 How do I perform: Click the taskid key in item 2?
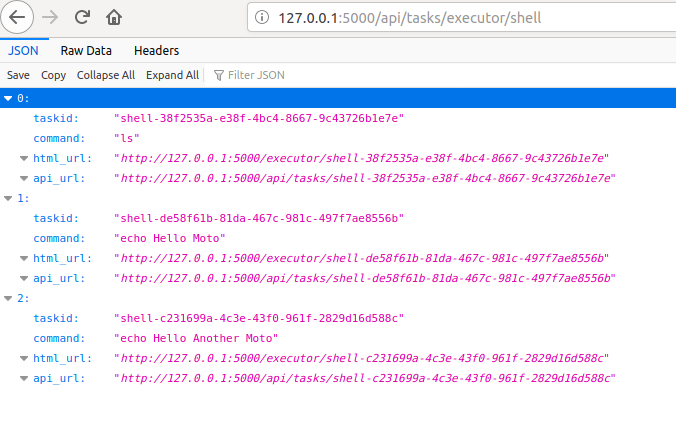coord(56,318)
